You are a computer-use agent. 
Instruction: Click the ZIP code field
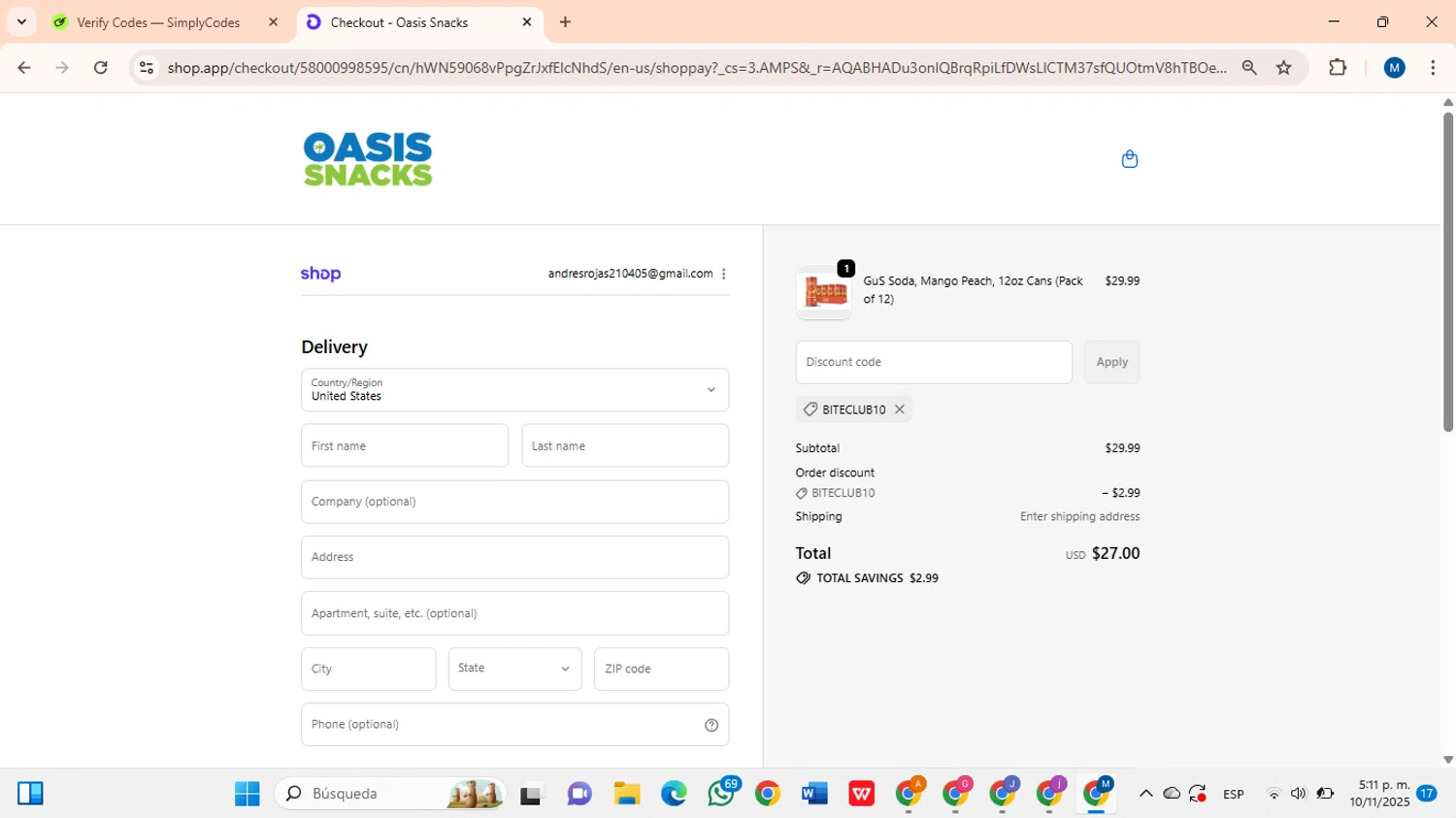pyautogui.click(x=661, y=669)
